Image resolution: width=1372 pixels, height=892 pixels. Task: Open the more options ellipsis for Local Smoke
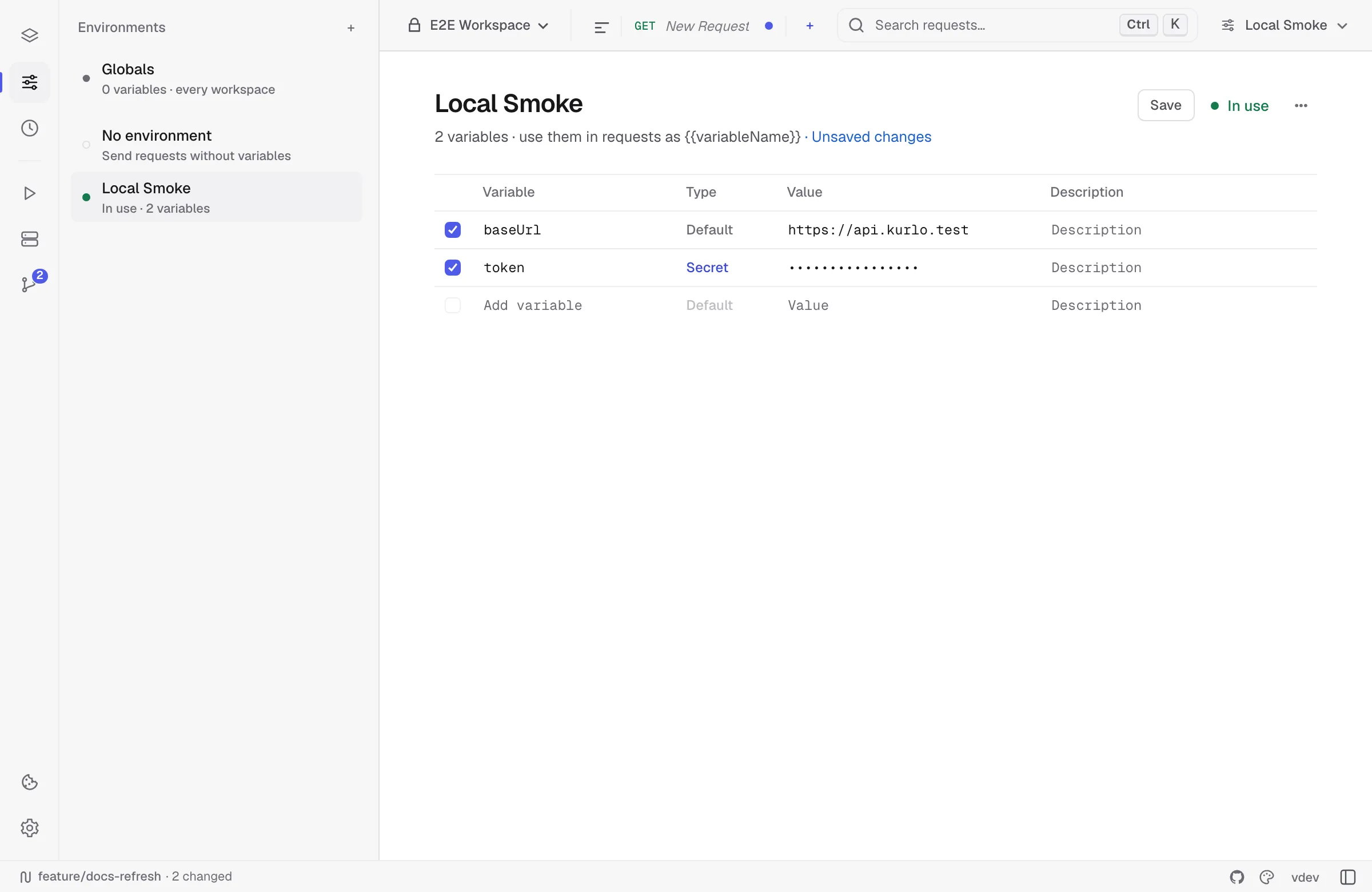pos(1301,106)
